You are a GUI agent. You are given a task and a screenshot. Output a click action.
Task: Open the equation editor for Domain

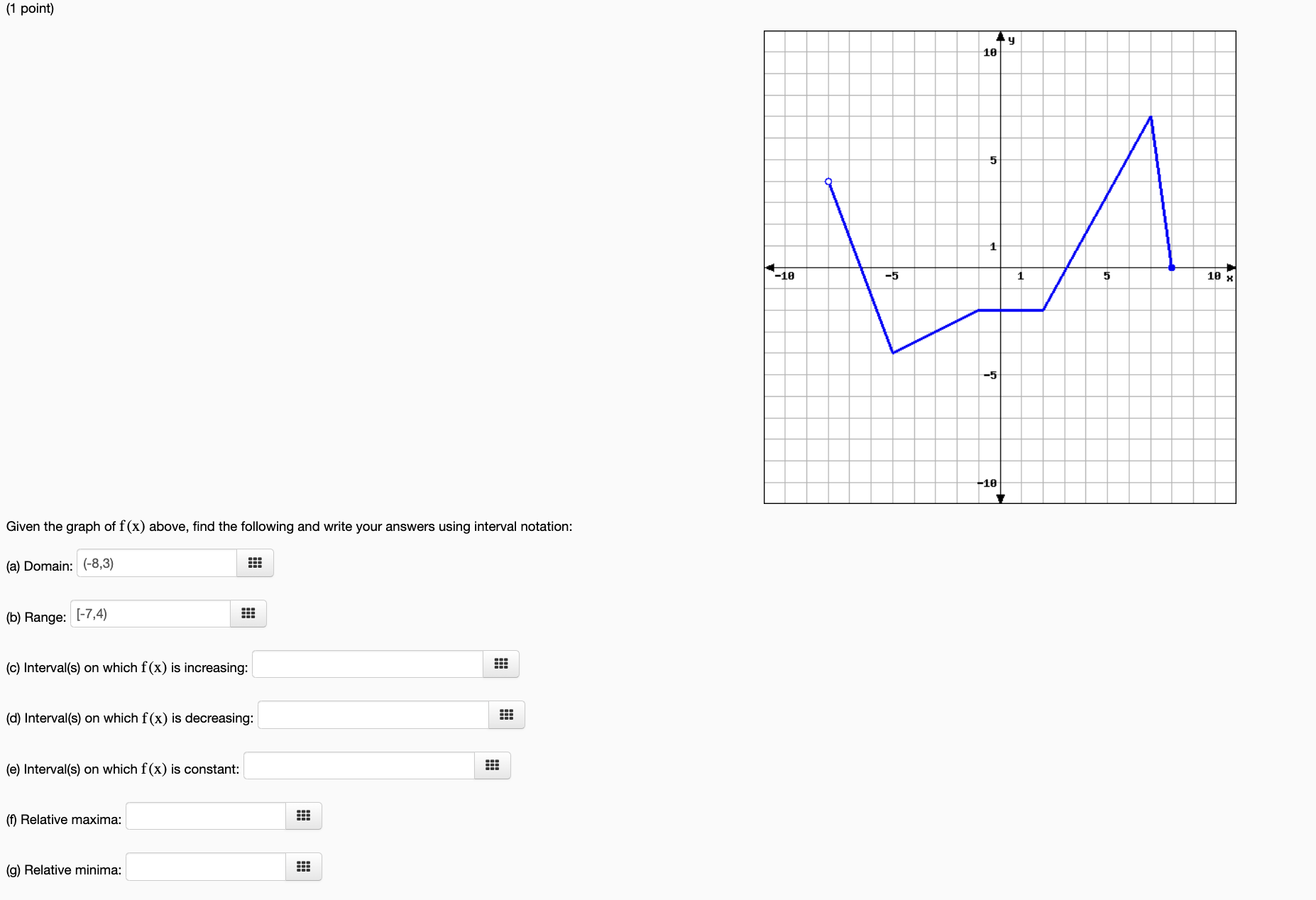click(255, 563)
